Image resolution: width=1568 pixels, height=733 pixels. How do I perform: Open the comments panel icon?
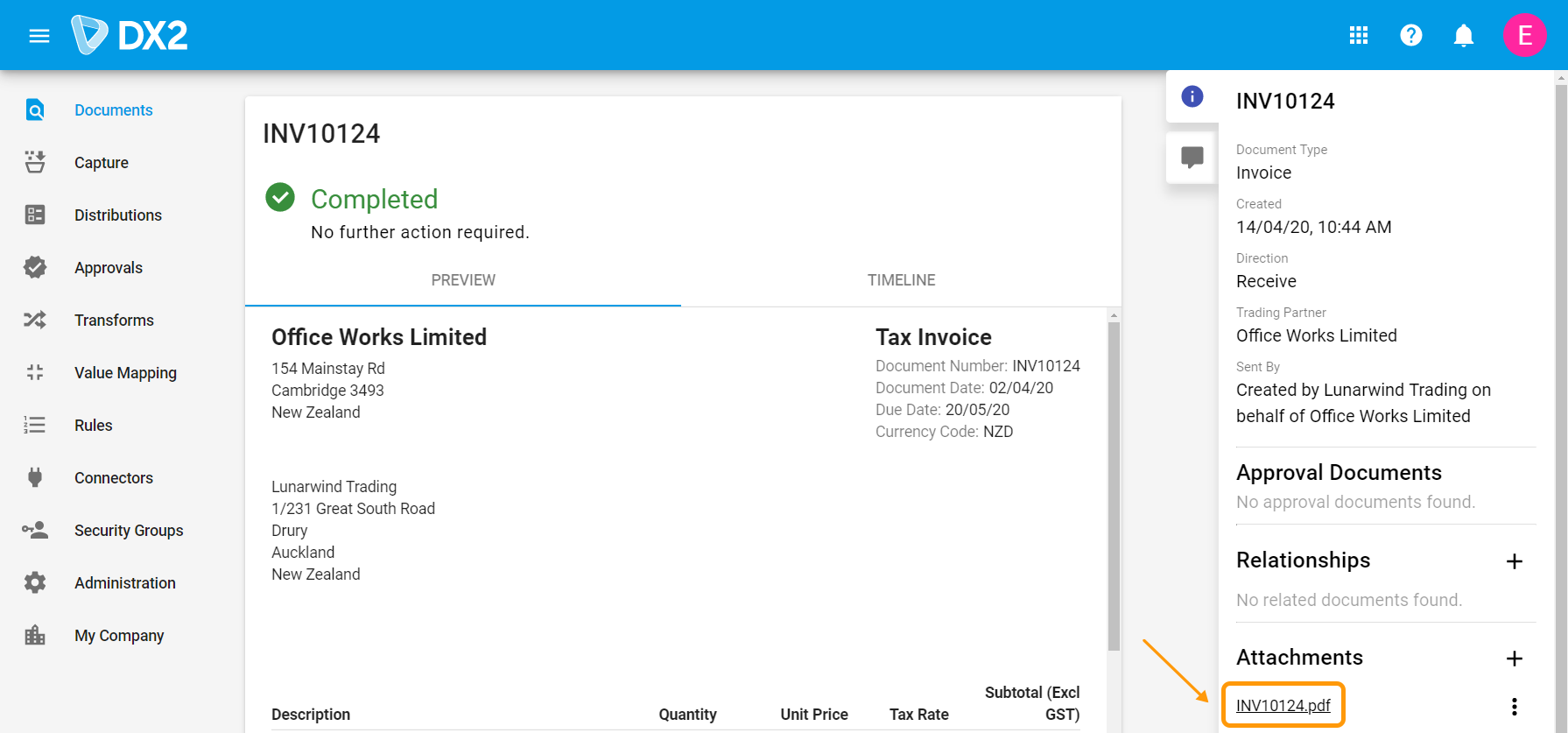[1192, 158]
